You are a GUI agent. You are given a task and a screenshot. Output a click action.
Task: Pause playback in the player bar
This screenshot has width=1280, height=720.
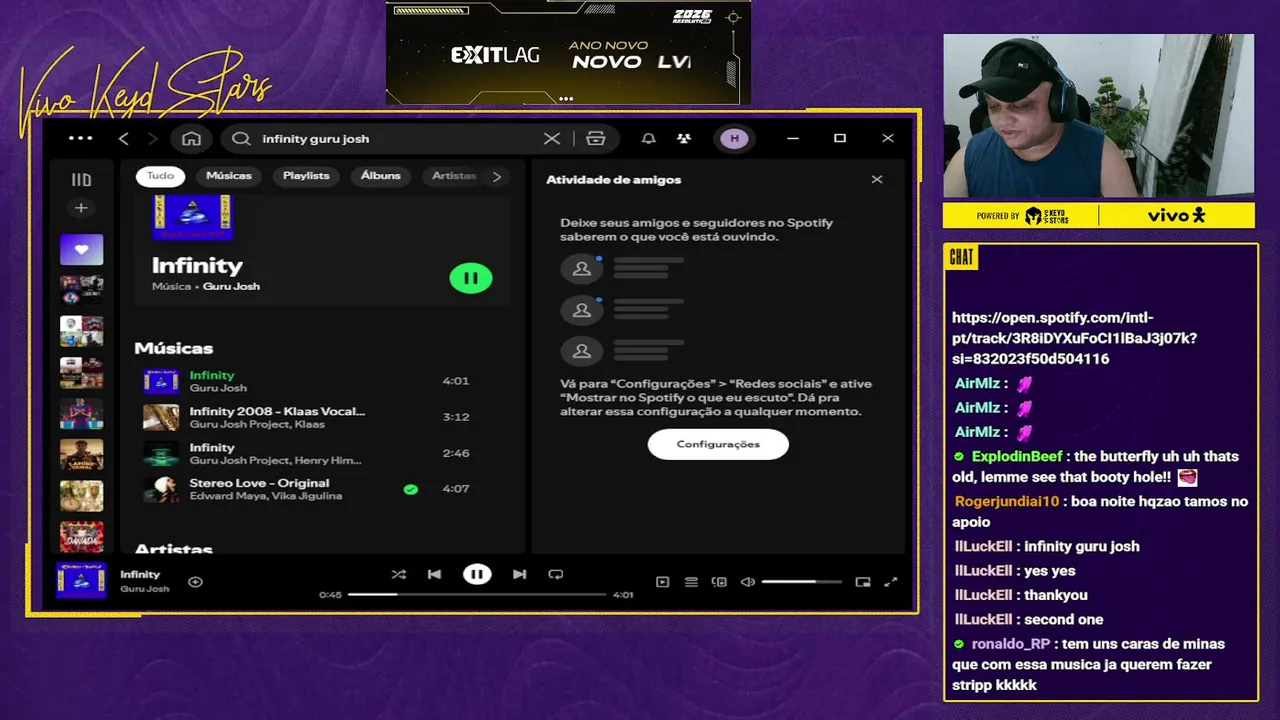(x=477, y=574)
